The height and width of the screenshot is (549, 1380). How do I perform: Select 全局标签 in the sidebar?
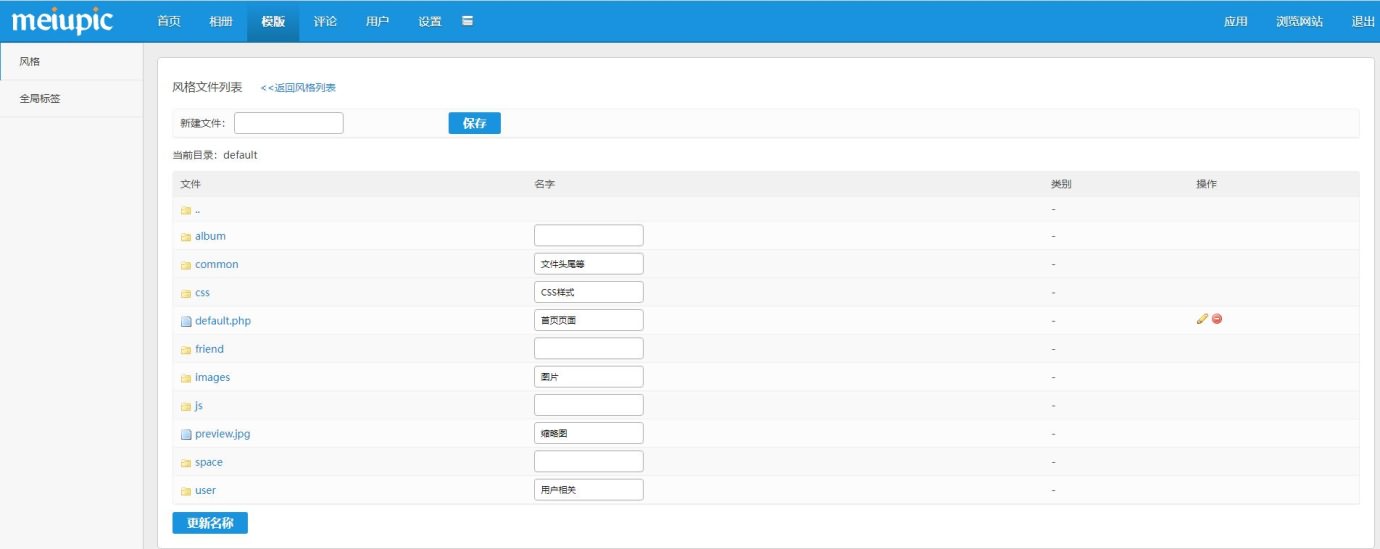click(x=40, y=98)
